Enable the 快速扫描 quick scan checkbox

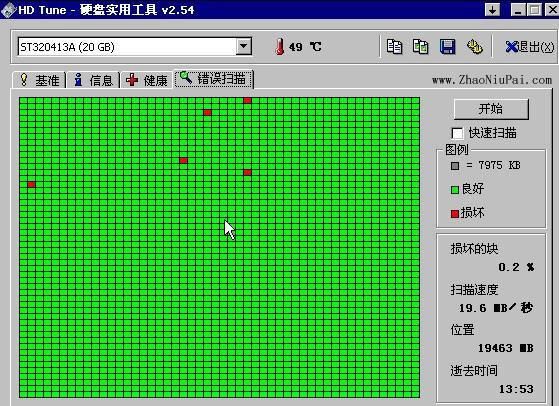coord(457,133)
